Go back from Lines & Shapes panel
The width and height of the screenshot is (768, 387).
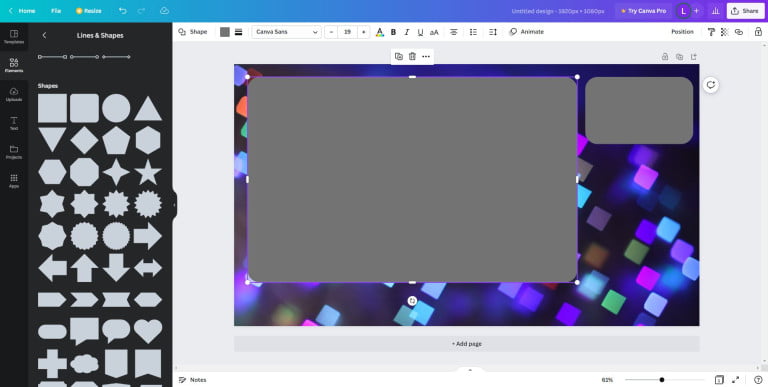[x=44, y=35]
